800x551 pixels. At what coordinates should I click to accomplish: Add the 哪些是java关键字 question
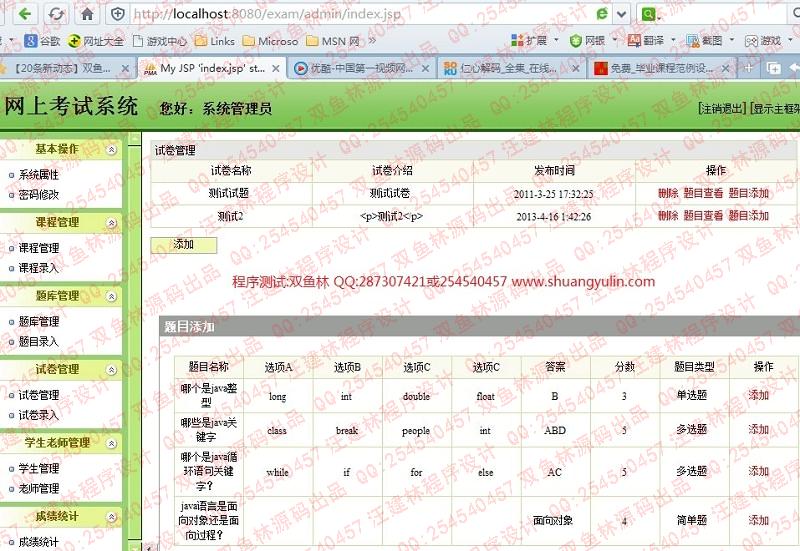[759, 430]
